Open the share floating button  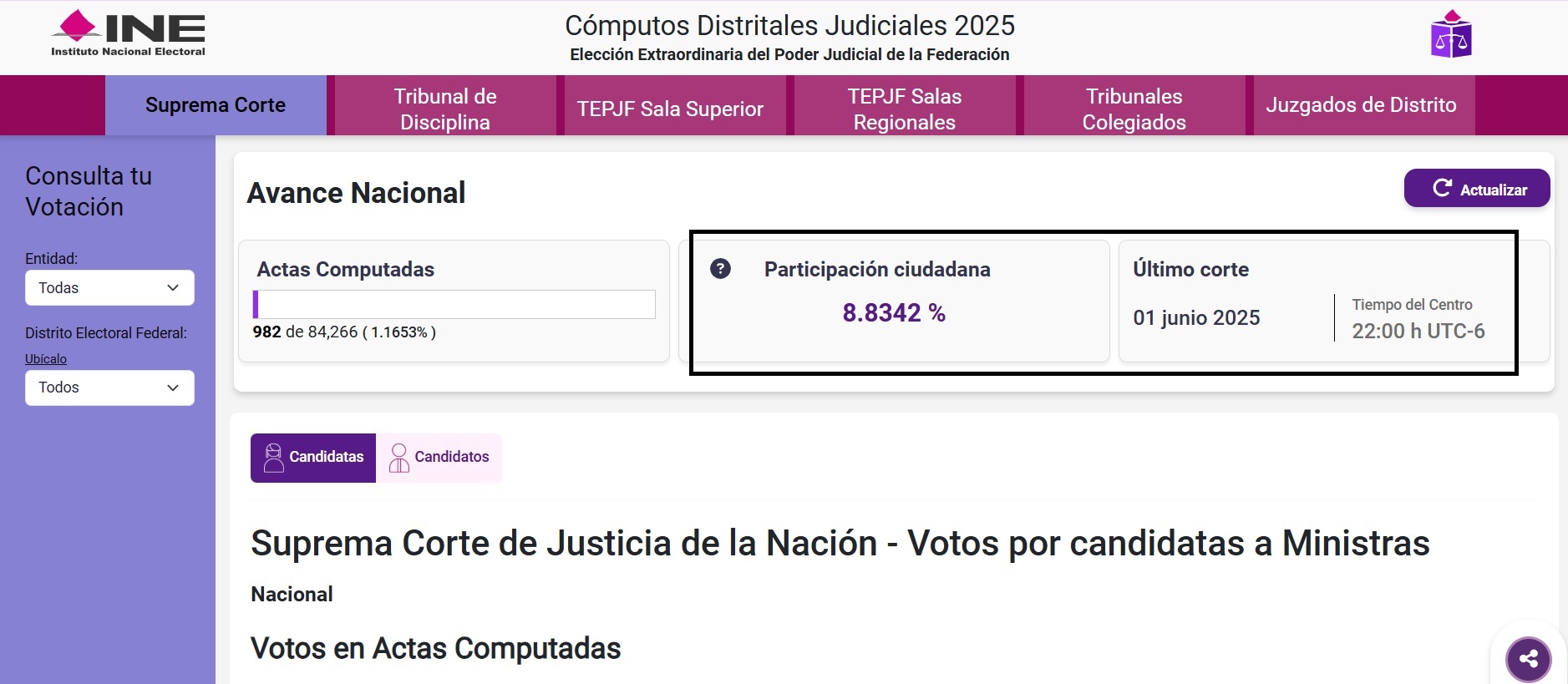(1528, 659)
